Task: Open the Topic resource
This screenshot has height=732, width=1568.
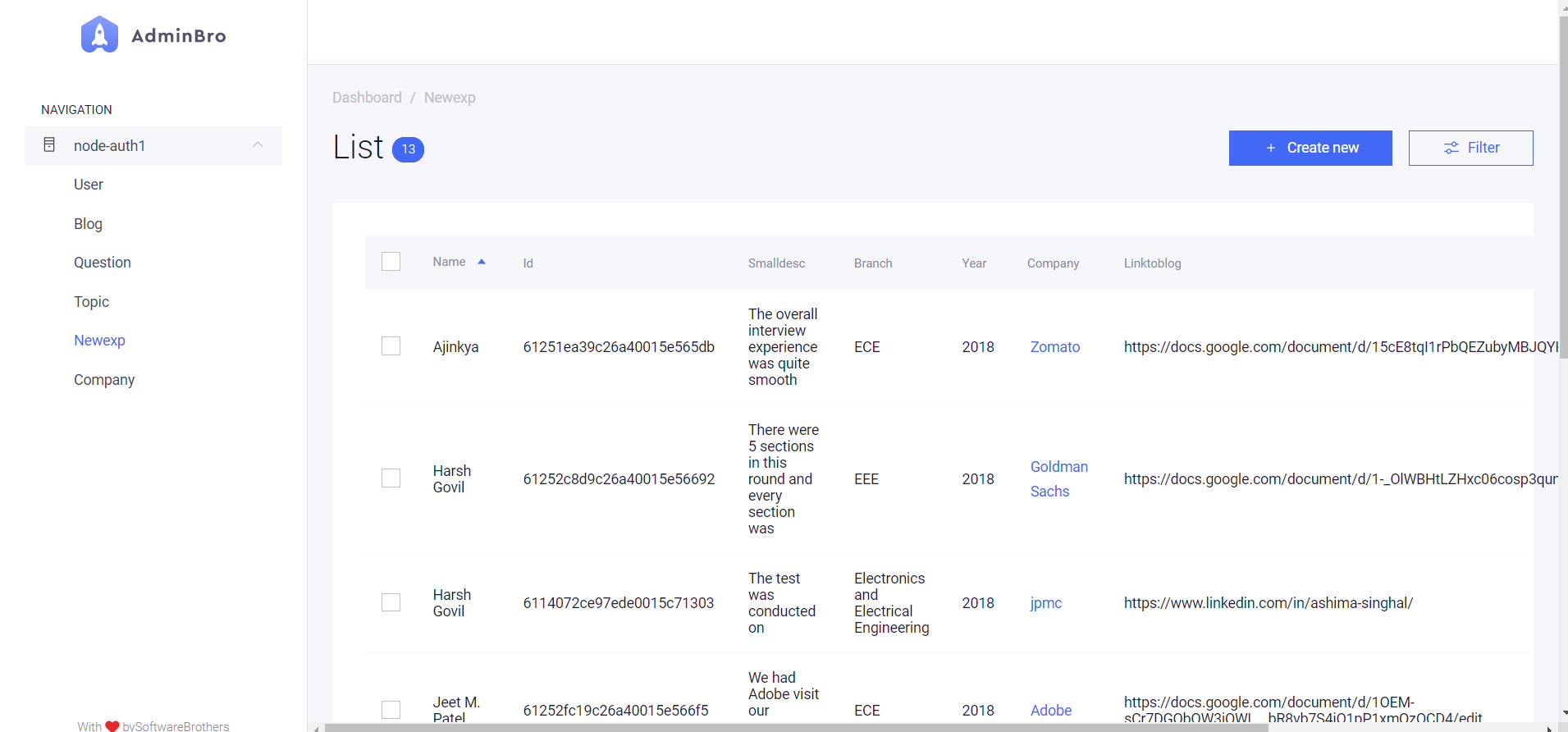Action: click(x=91, y=302)
